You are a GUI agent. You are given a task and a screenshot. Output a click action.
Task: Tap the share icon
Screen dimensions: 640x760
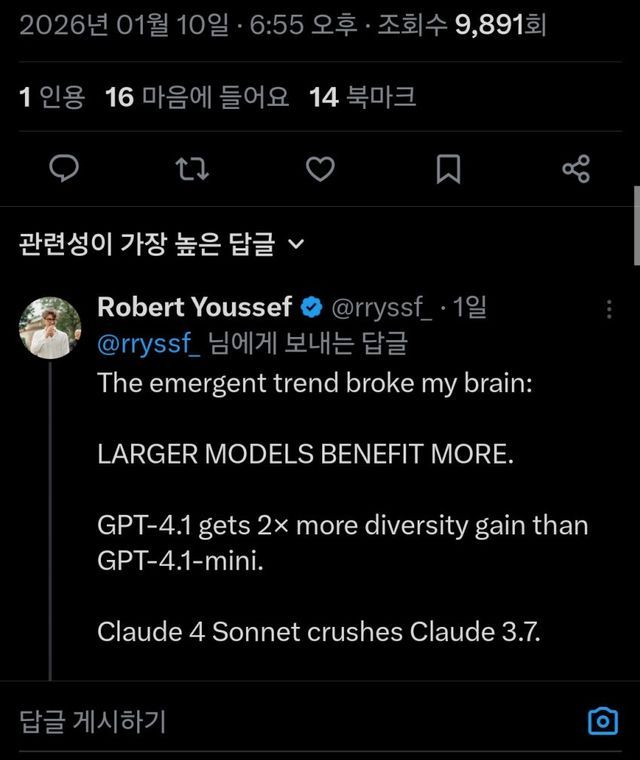click(576, 169)
